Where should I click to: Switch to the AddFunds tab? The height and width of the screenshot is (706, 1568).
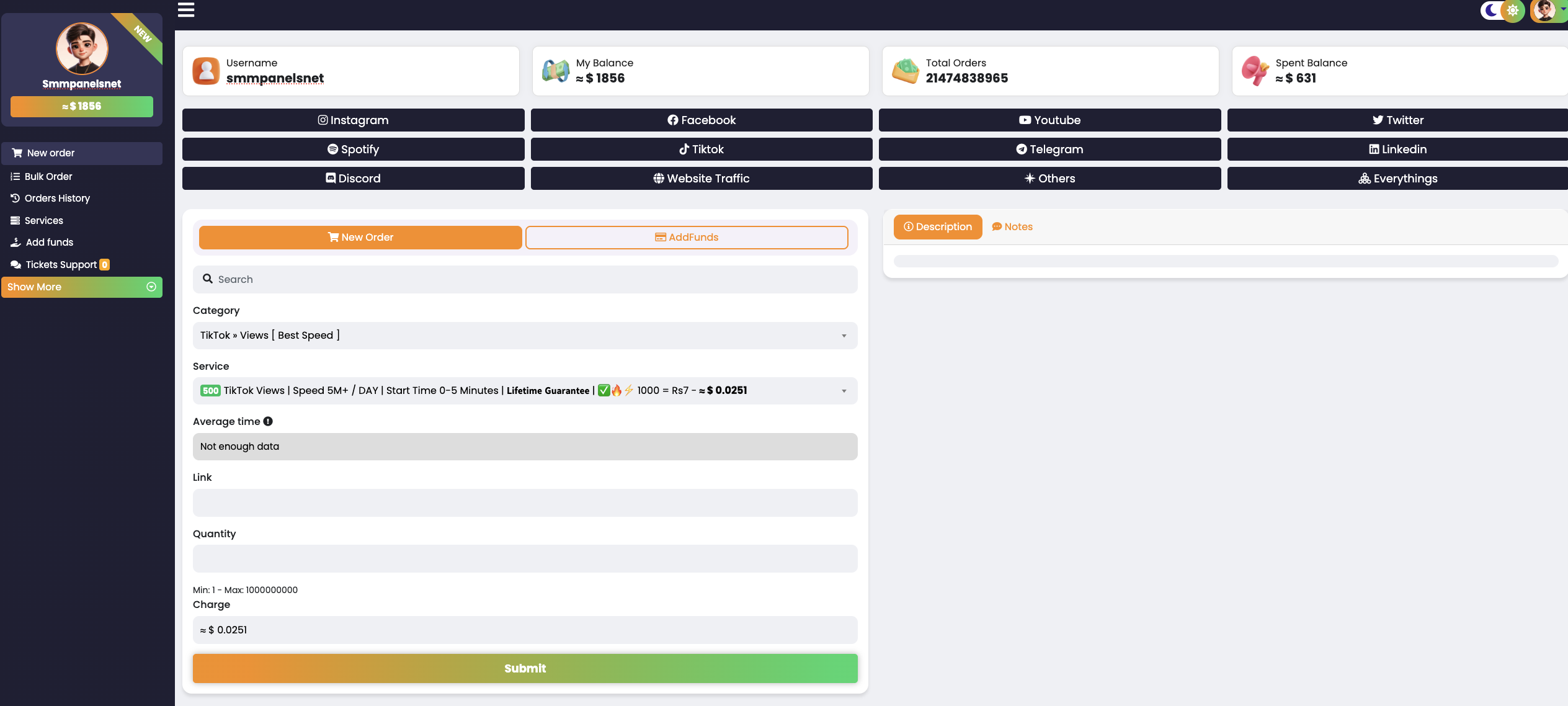coord(686,238)
